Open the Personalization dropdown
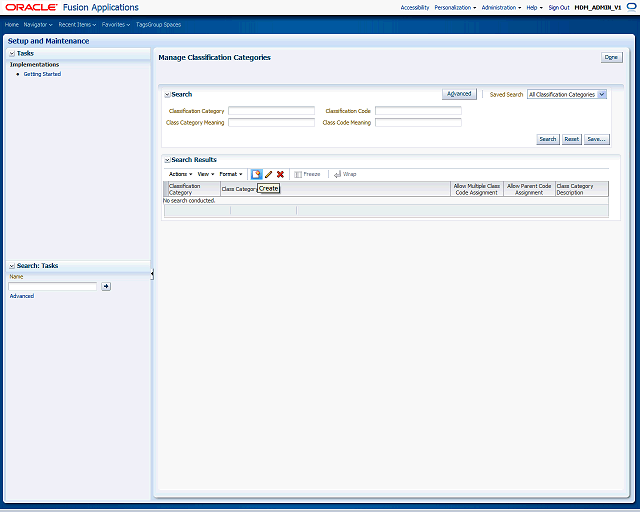The image size is (640, 512). click(x=455, y=7)
